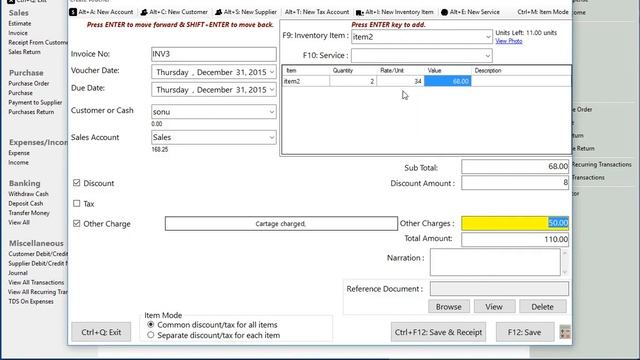640x360 pixels.
Task: Select Separate discount/tax for each item
Action: 151,335
